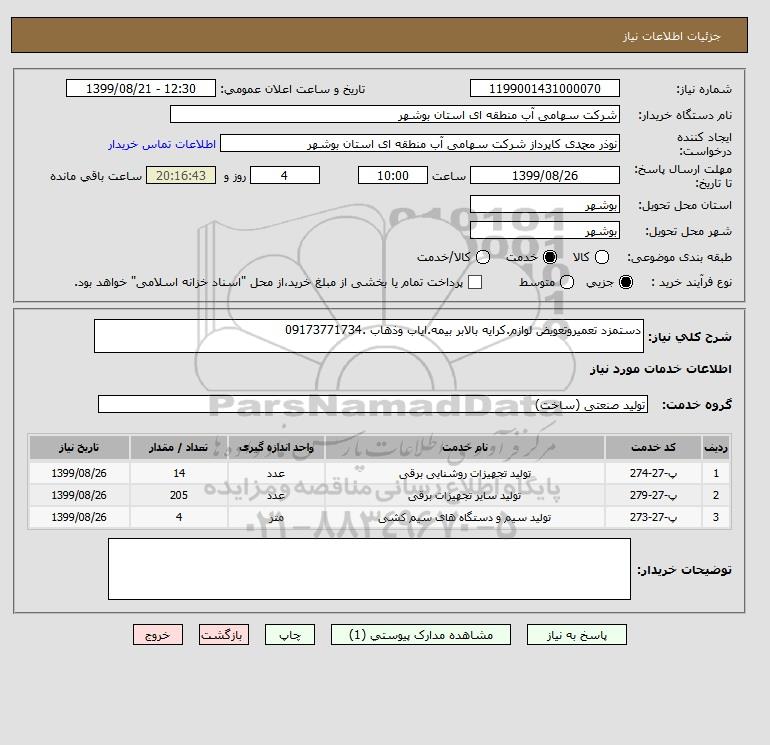
Task: Select service code پ-27-273 cell
Action: pos(654,517)
